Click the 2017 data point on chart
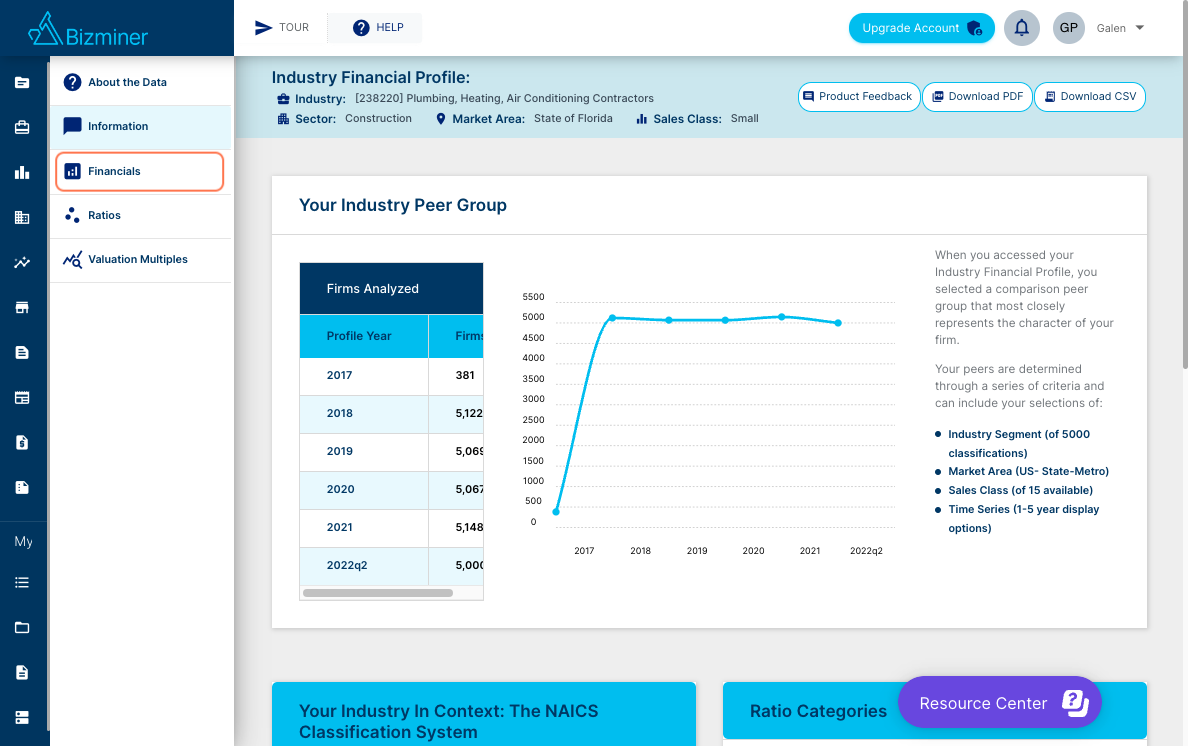This screenshot has height=746, width=1188. pos(556,512)
